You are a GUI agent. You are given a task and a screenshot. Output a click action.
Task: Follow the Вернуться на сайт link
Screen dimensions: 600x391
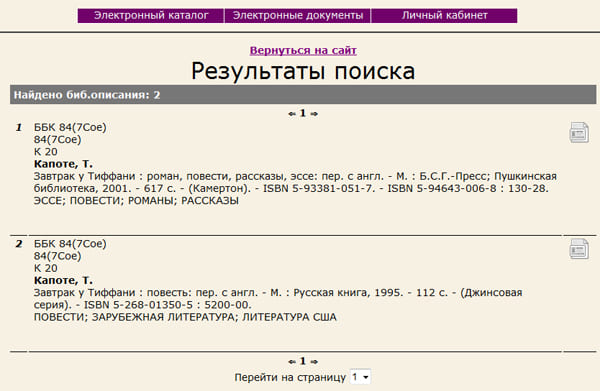click(x=303, y=50)
